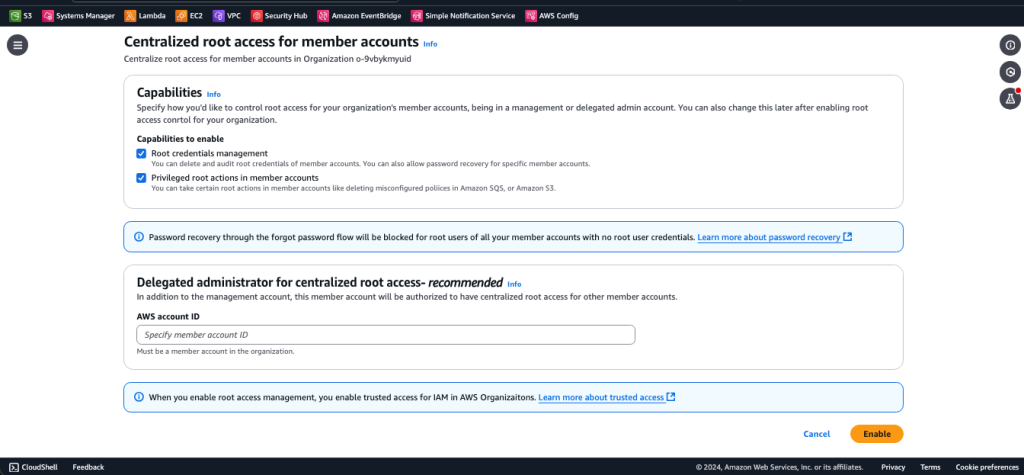1024x475 pixels.
Task: Focus the AWS account ID input field
Action: [385, 335]
